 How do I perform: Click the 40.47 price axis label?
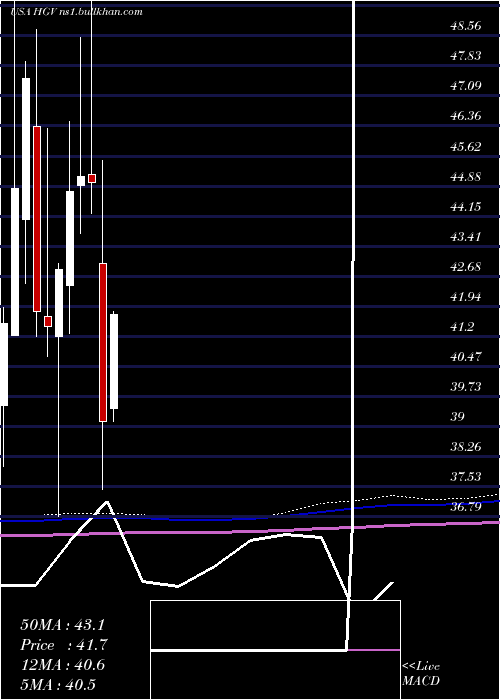tap(466, 357)
